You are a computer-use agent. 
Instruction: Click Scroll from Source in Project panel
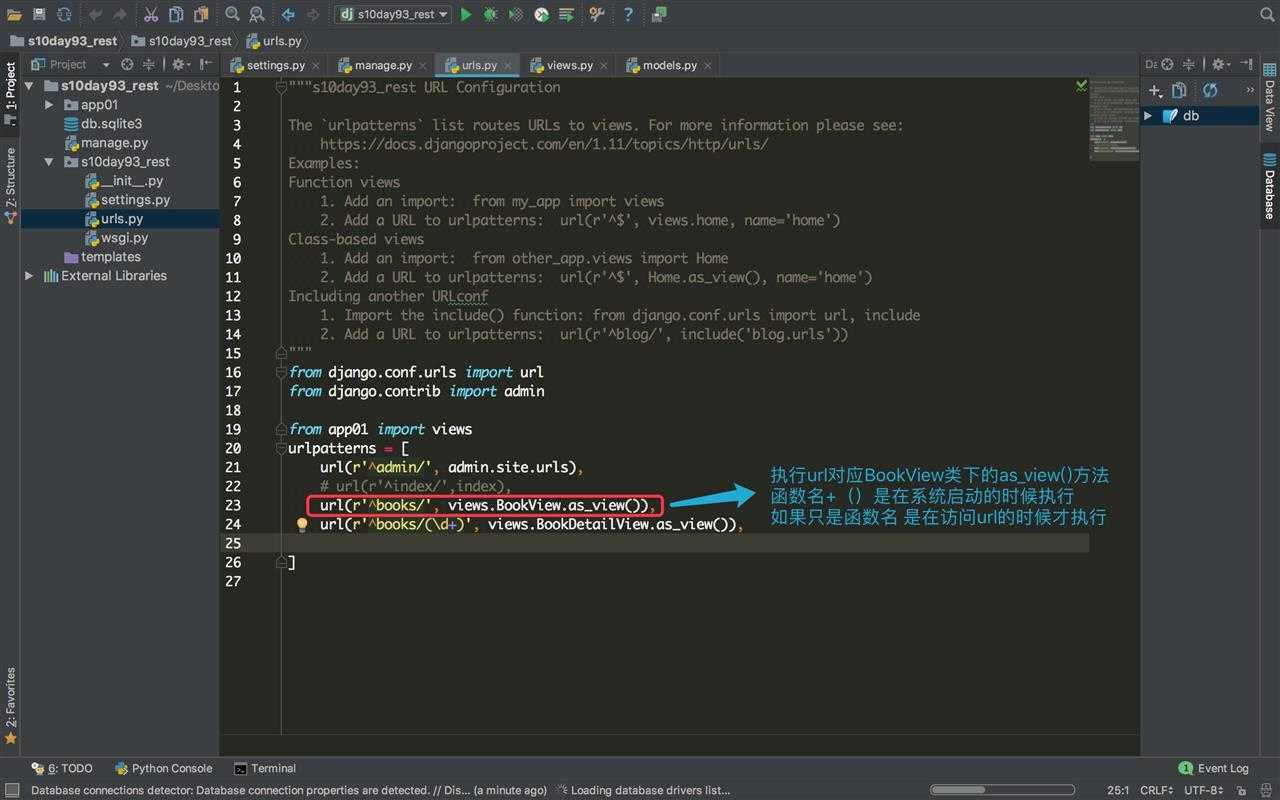pos(127,64)
